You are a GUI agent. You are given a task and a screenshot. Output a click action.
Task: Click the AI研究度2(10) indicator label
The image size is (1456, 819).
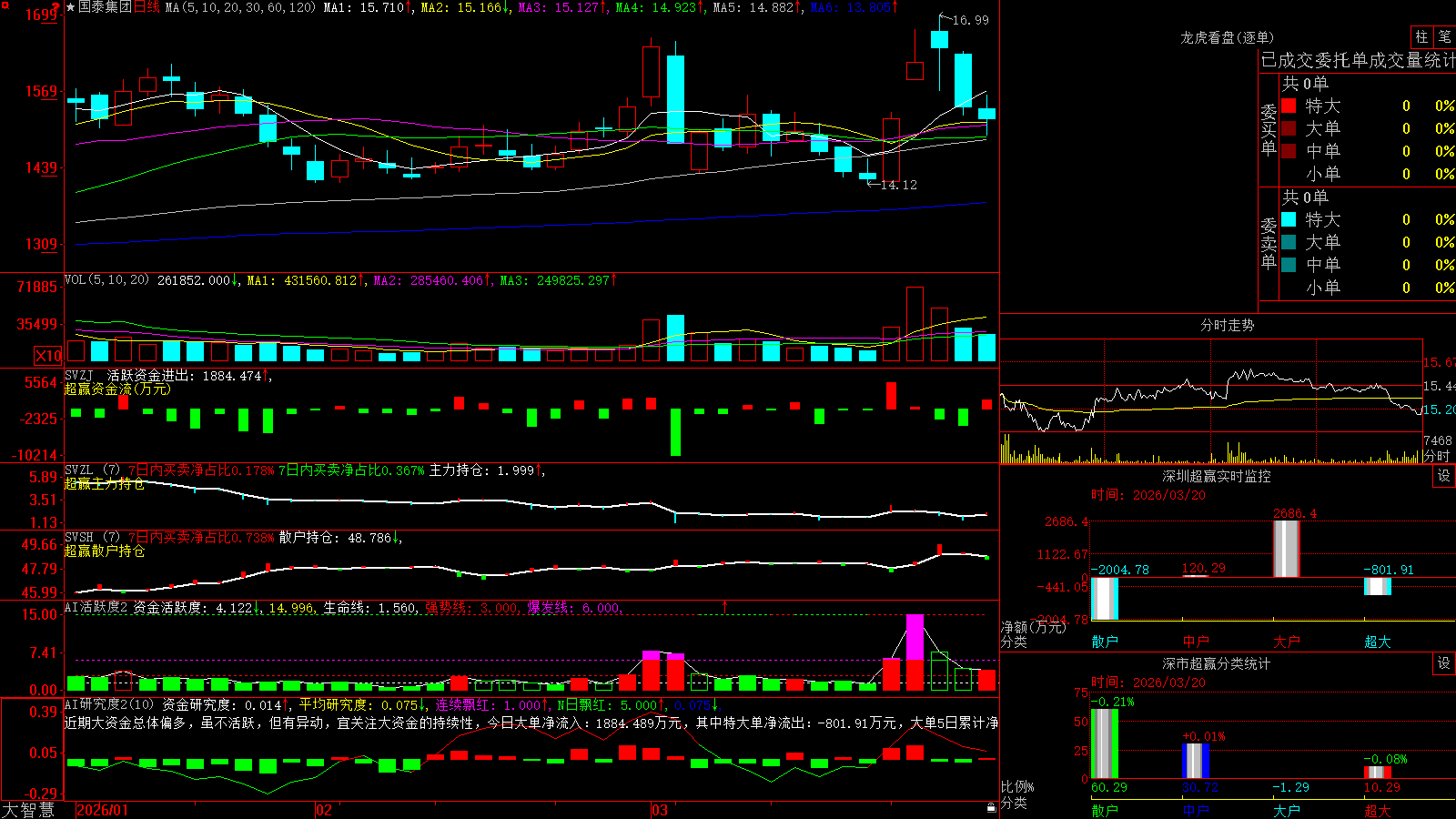(109, 704)
